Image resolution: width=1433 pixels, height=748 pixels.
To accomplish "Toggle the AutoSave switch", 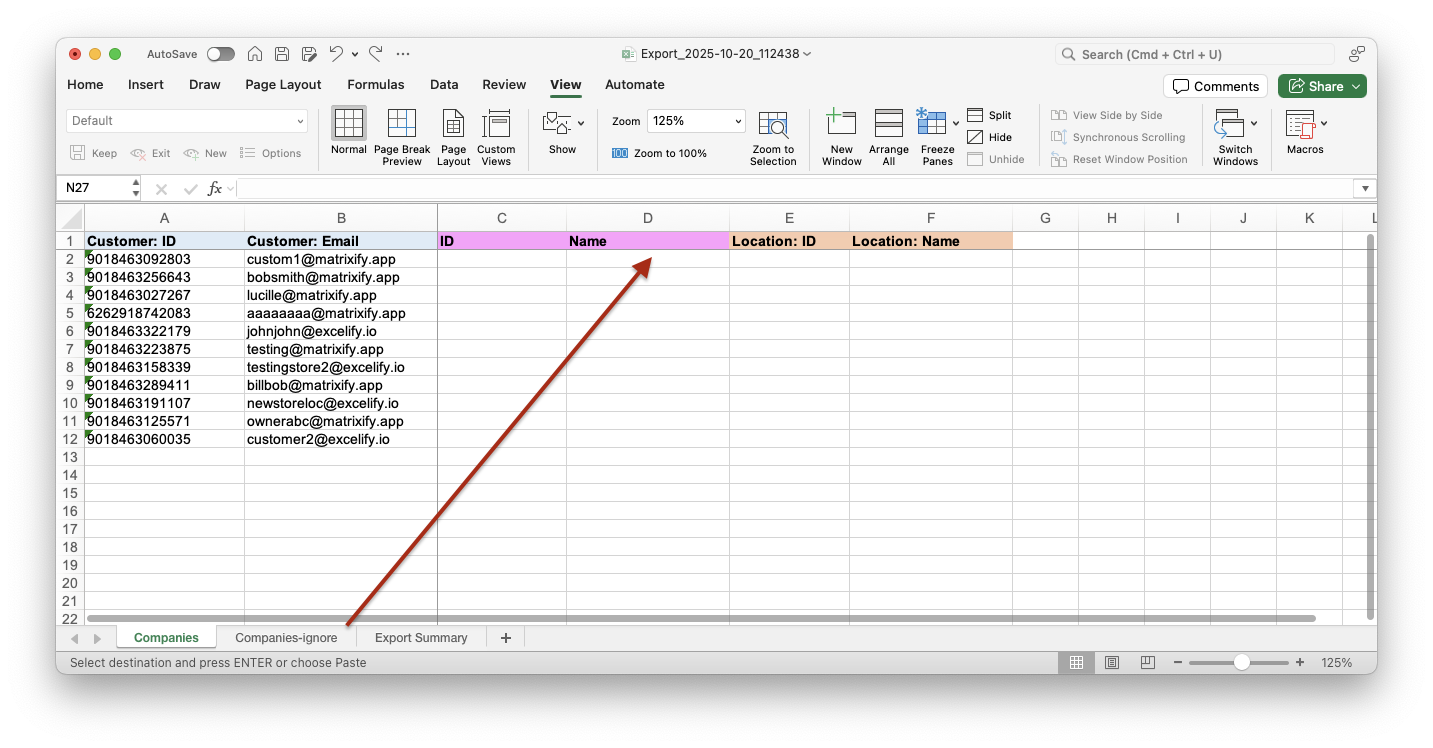I will pyautogui.click(x=220, y=54).
